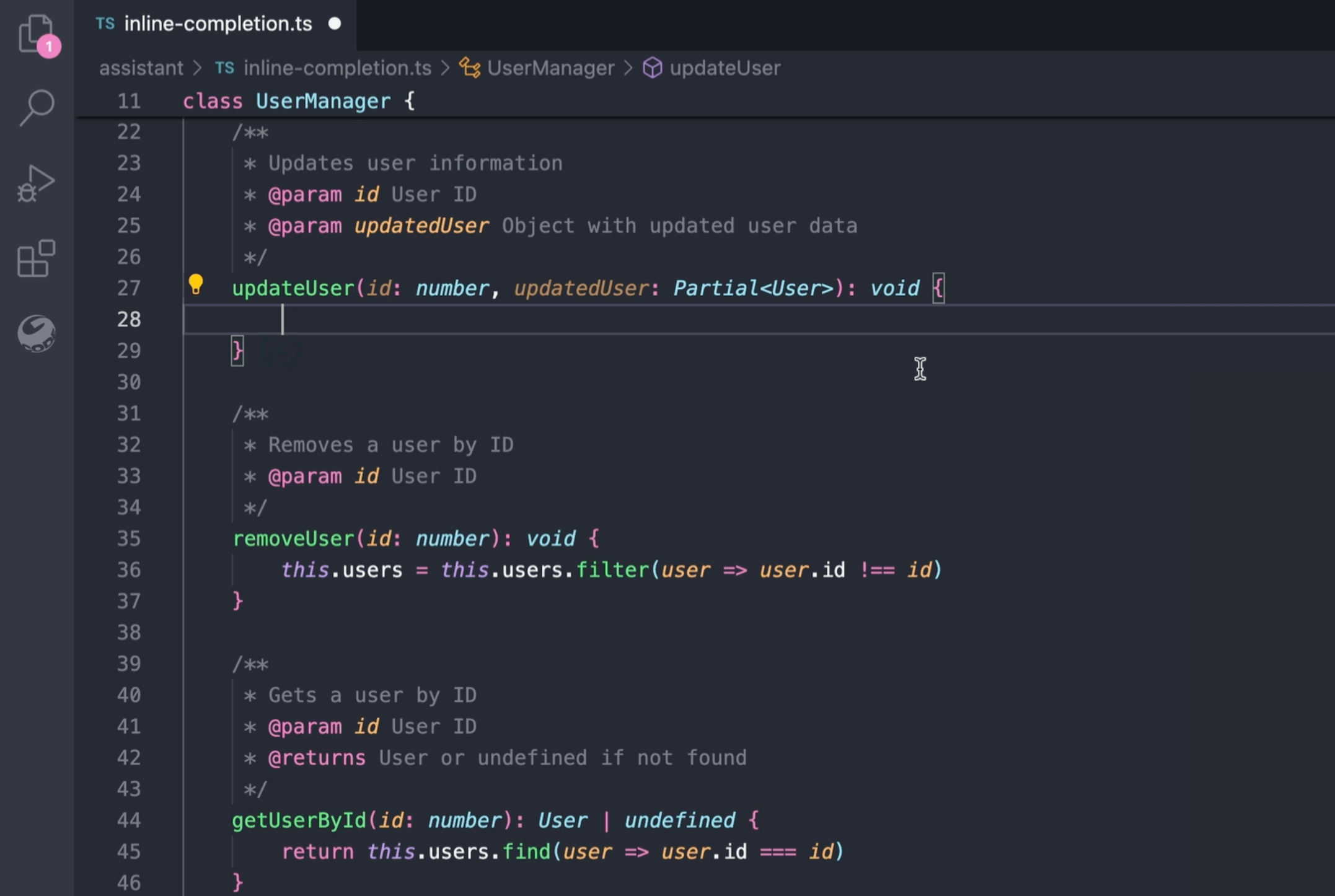Open the Search magnifier icon
Screen dimensions: 1335x896
tap(36, 107)
